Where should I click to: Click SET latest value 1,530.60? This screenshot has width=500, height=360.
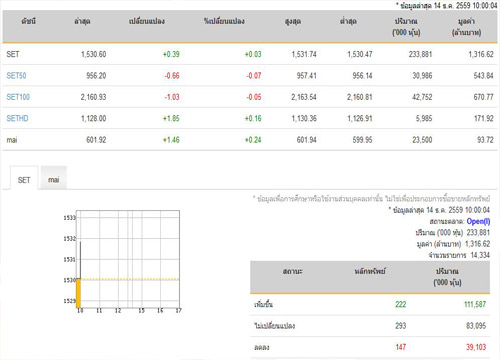tap(94, 54)
